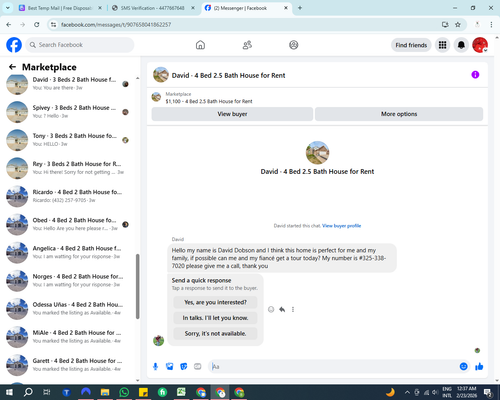Open the sticker picker icon
Viewport: 500px width, 400px height.
(x=184, y=367)
